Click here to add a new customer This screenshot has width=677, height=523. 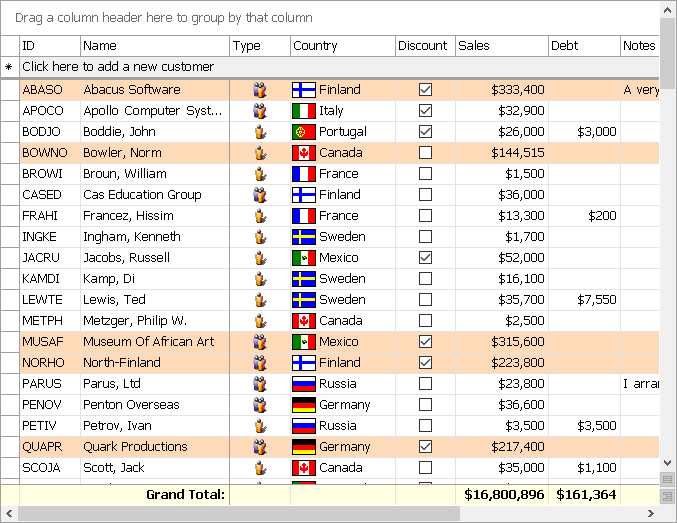click(x=118, y=67)
